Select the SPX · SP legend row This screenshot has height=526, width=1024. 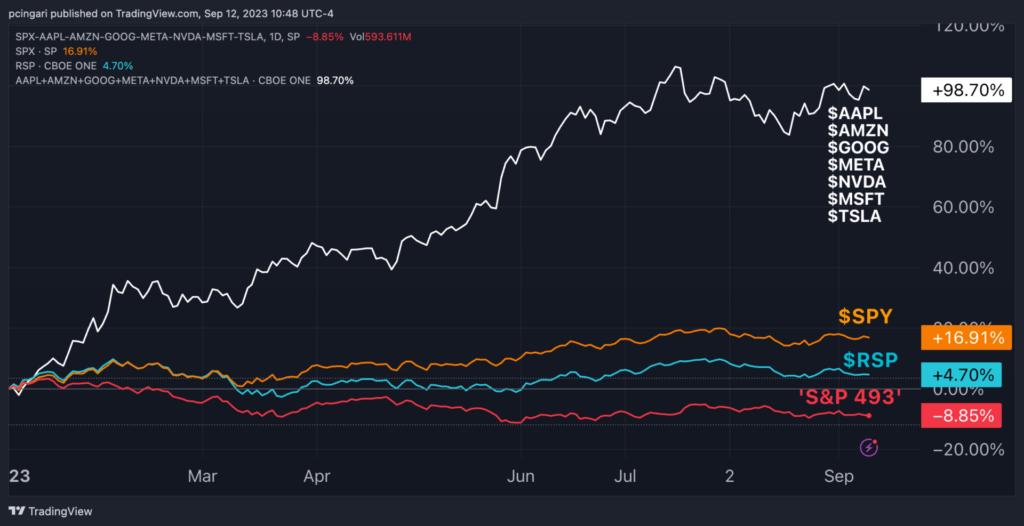[57, 51]
